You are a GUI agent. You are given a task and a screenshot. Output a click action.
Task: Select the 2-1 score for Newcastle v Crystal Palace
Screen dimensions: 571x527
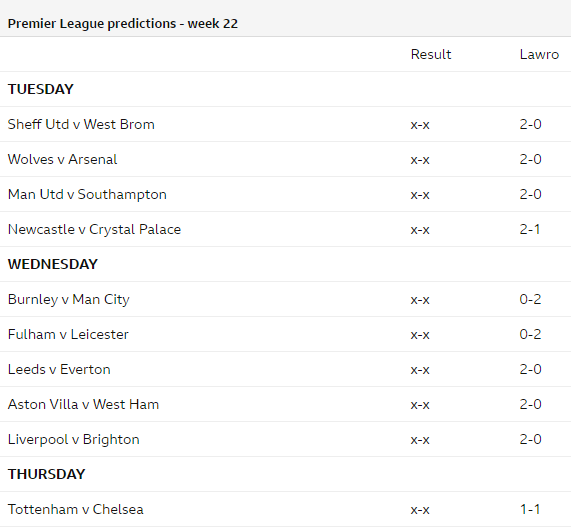[529, 229]
